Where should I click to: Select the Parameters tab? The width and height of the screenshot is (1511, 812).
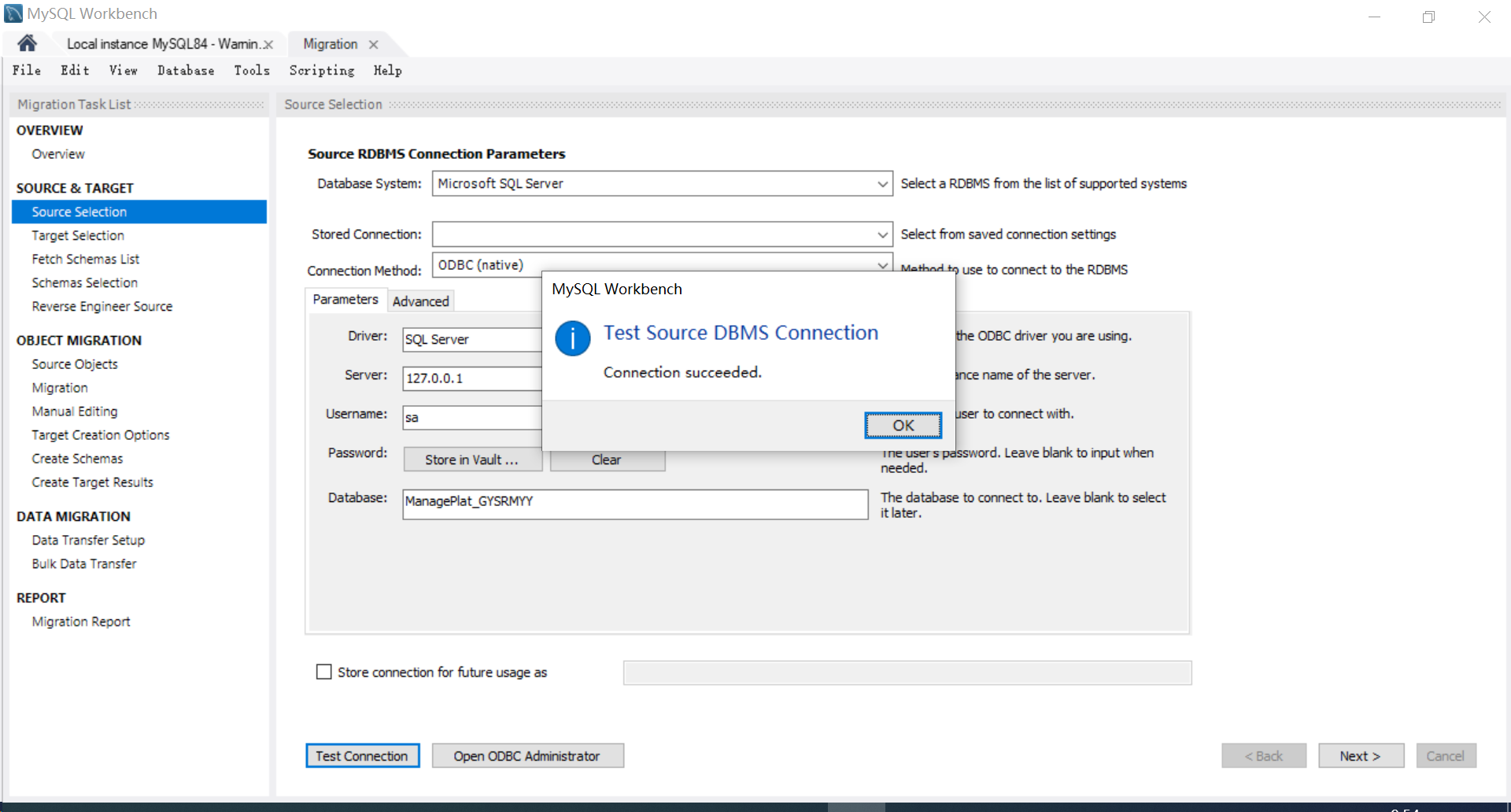[345, 300]
